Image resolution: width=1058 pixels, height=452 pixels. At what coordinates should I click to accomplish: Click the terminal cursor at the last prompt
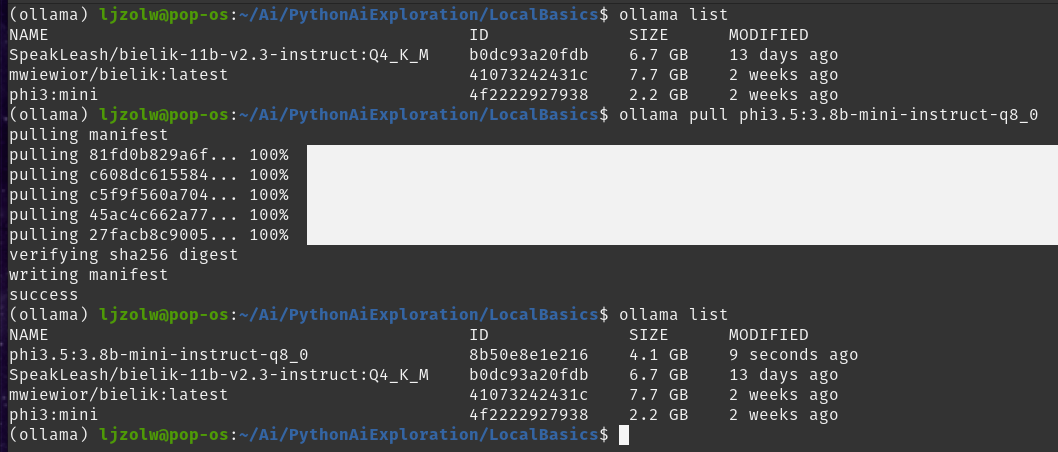624,435
